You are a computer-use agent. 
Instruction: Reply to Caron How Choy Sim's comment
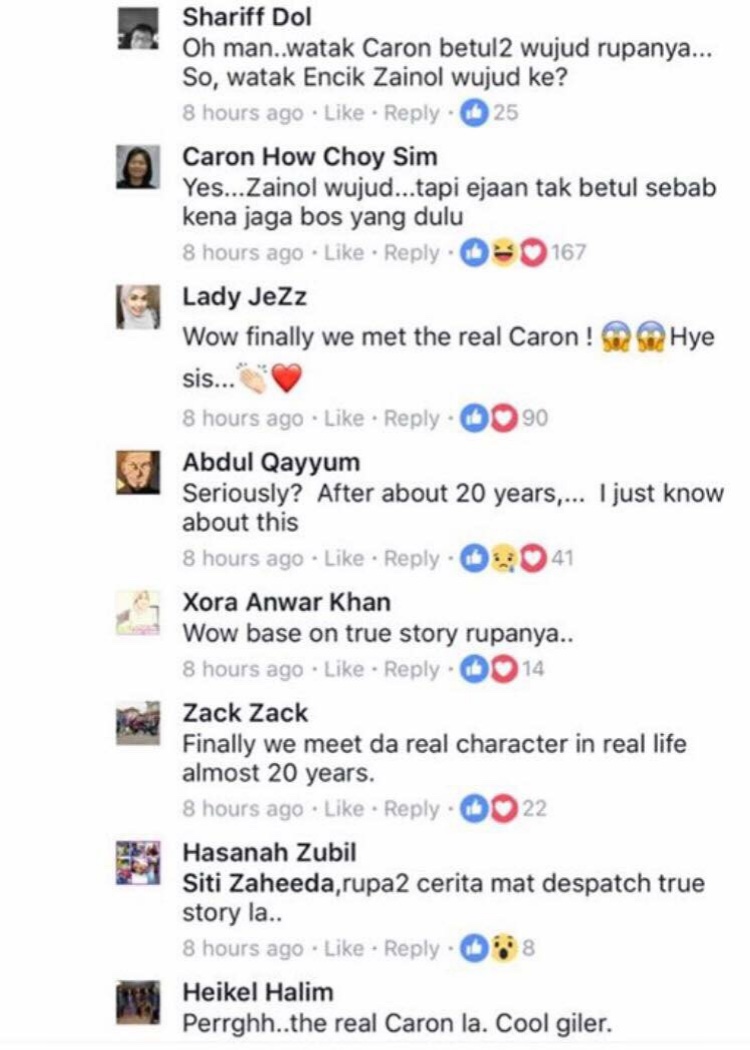coord(412,252)
